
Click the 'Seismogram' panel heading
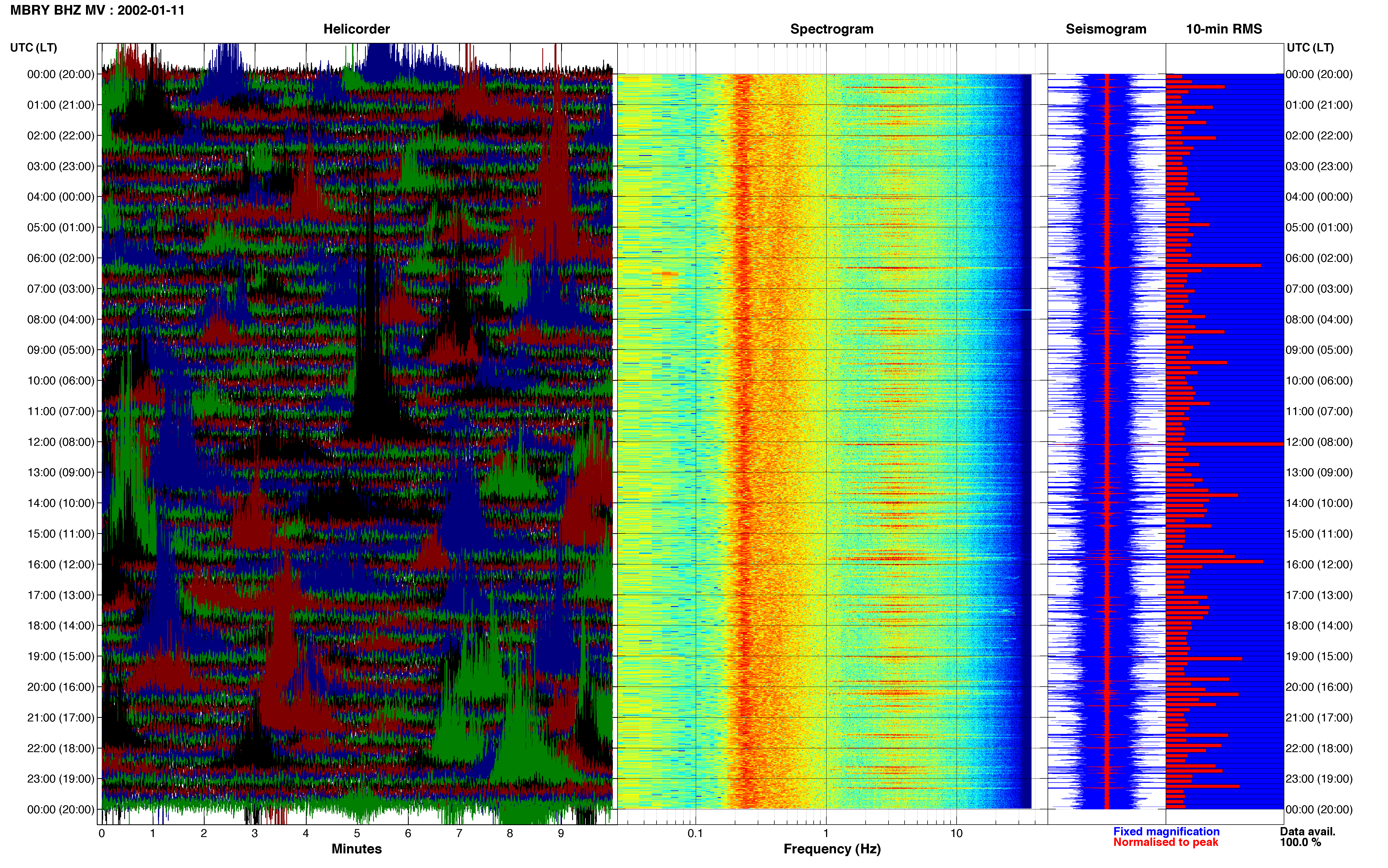pos(1106,29)
